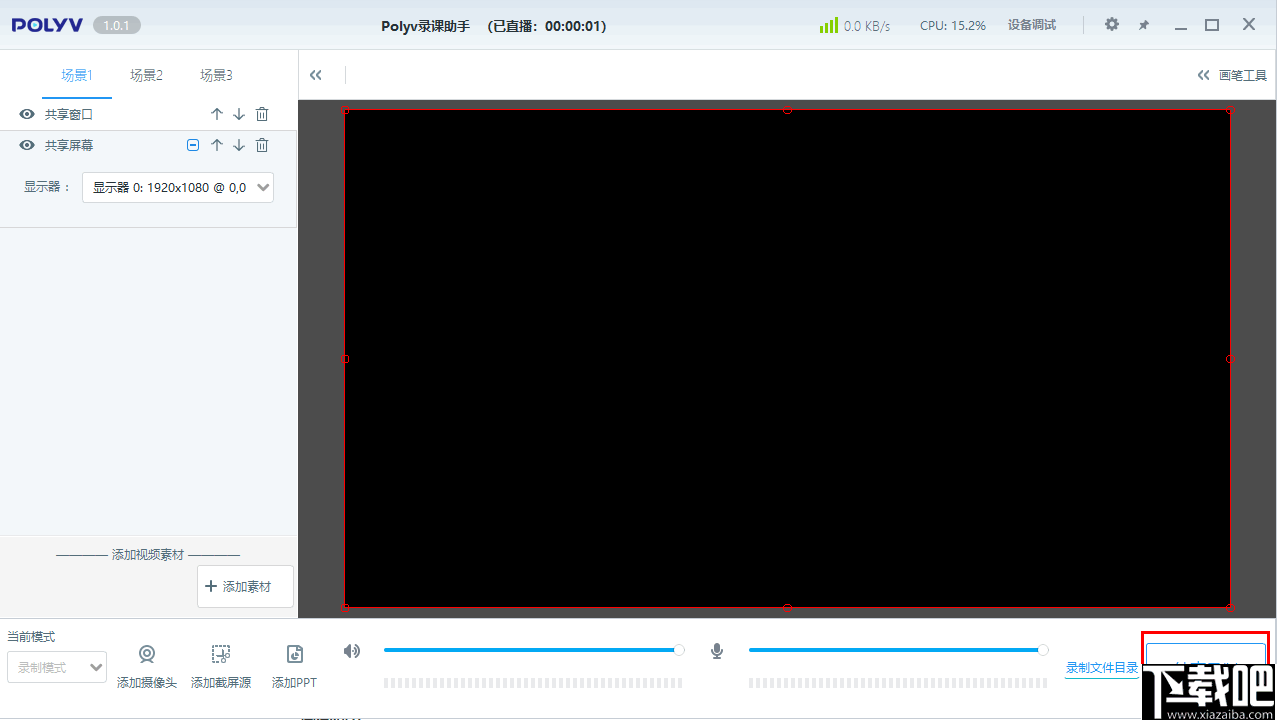Move 共享窗口 source up

coord(217,115)
